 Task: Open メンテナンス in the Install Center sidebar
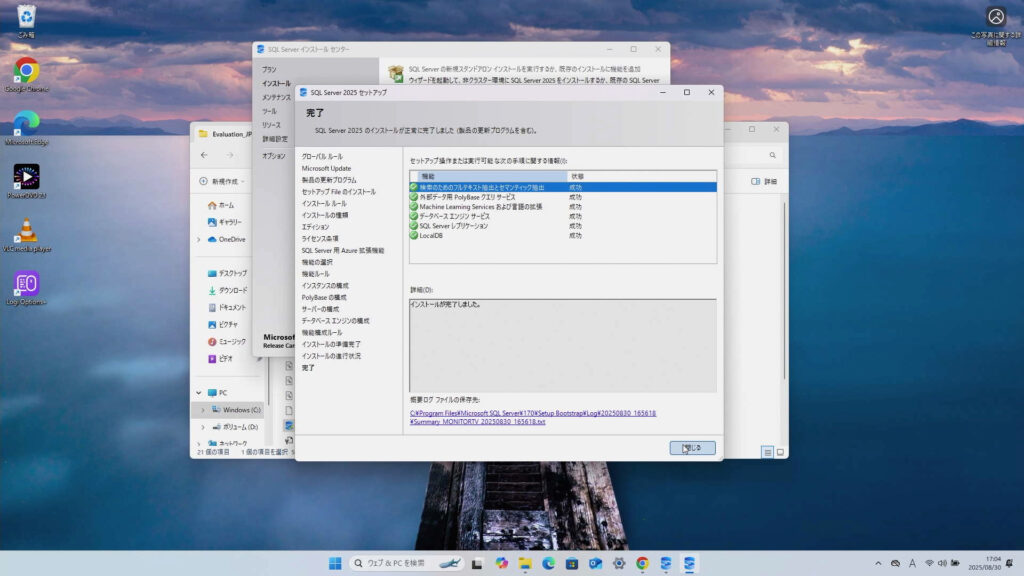[276, 97]
